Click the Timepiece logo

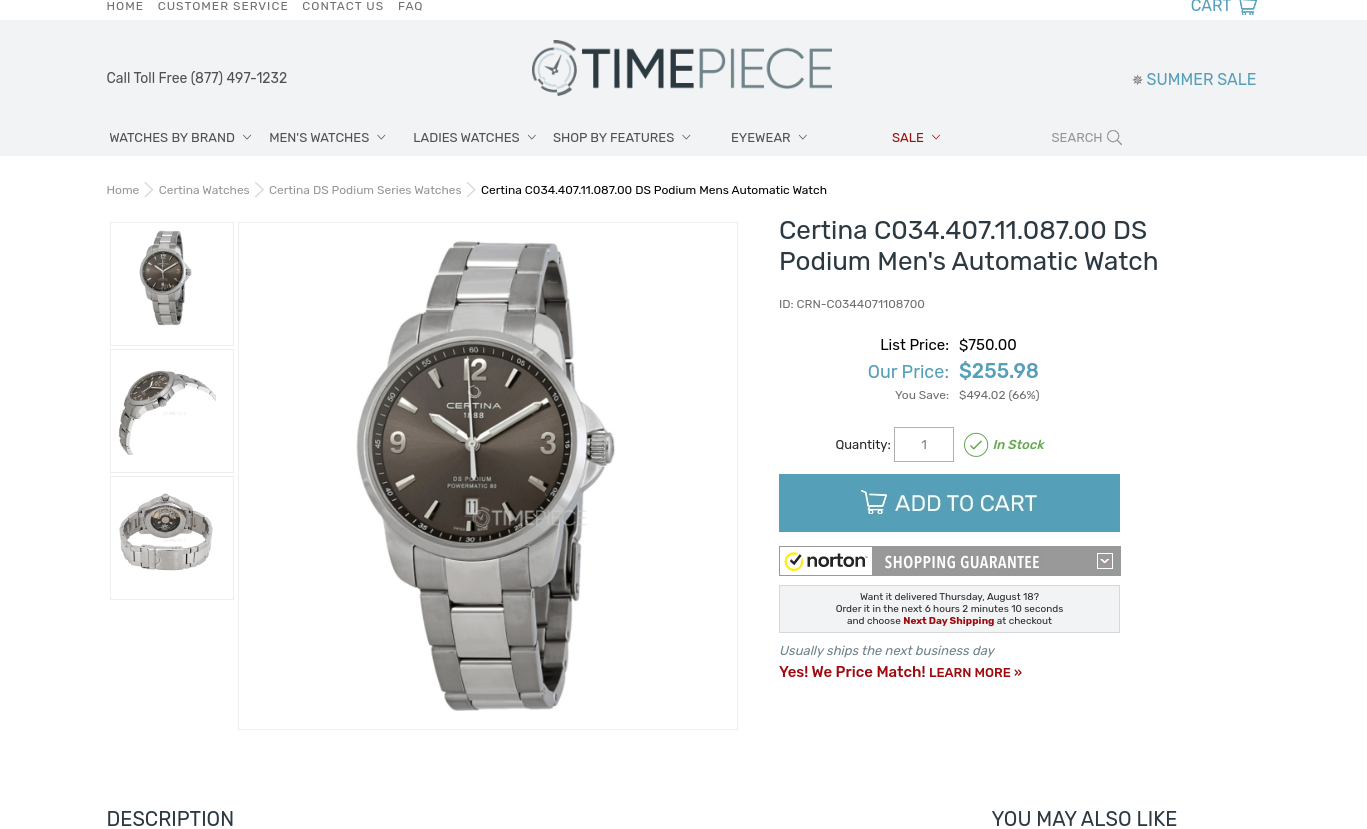pyautogui.click(x=682, y=68)
